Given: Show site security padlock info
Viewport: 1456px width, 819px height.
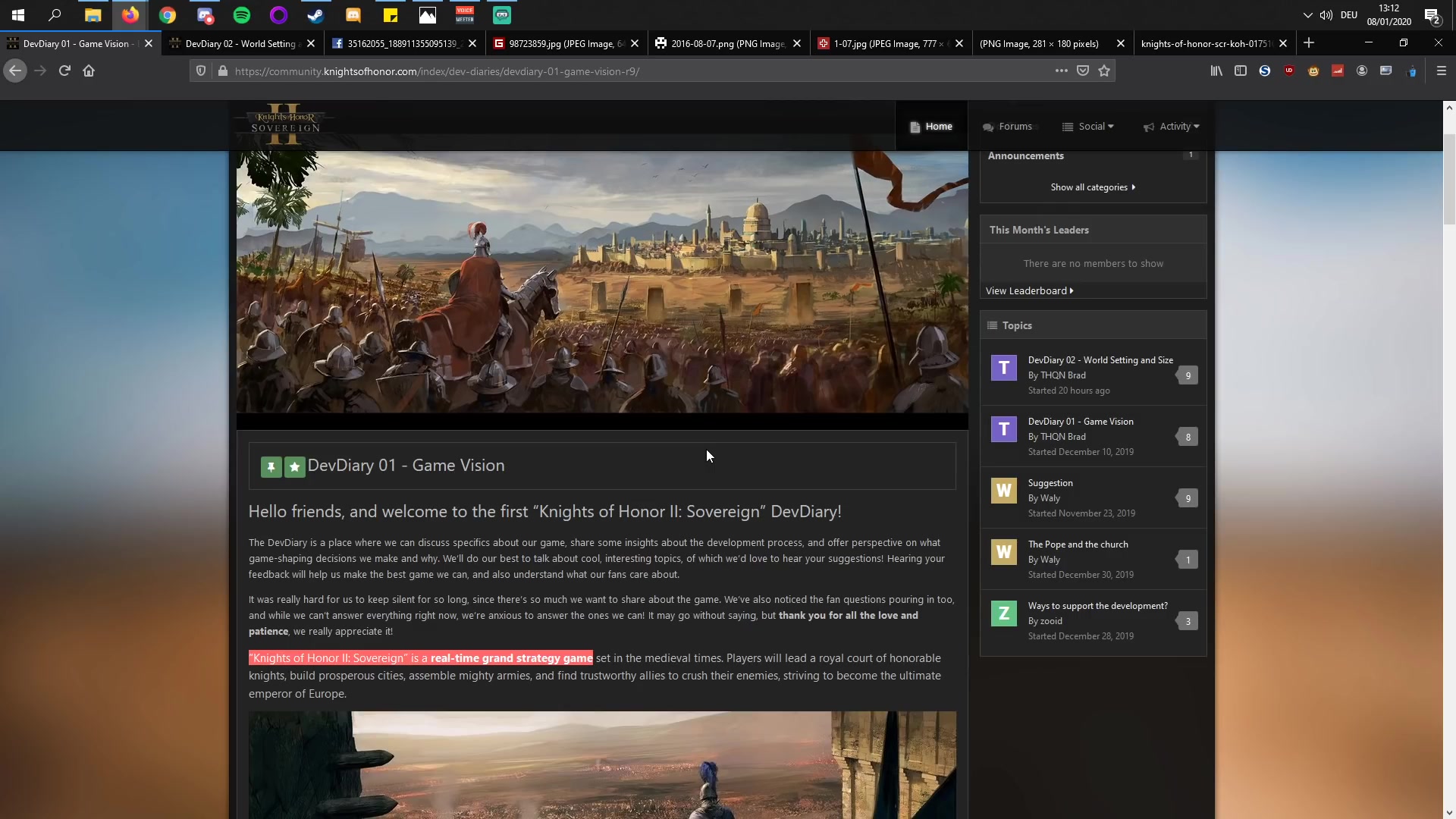Looking at the screenshot, I should coord(222,71).
